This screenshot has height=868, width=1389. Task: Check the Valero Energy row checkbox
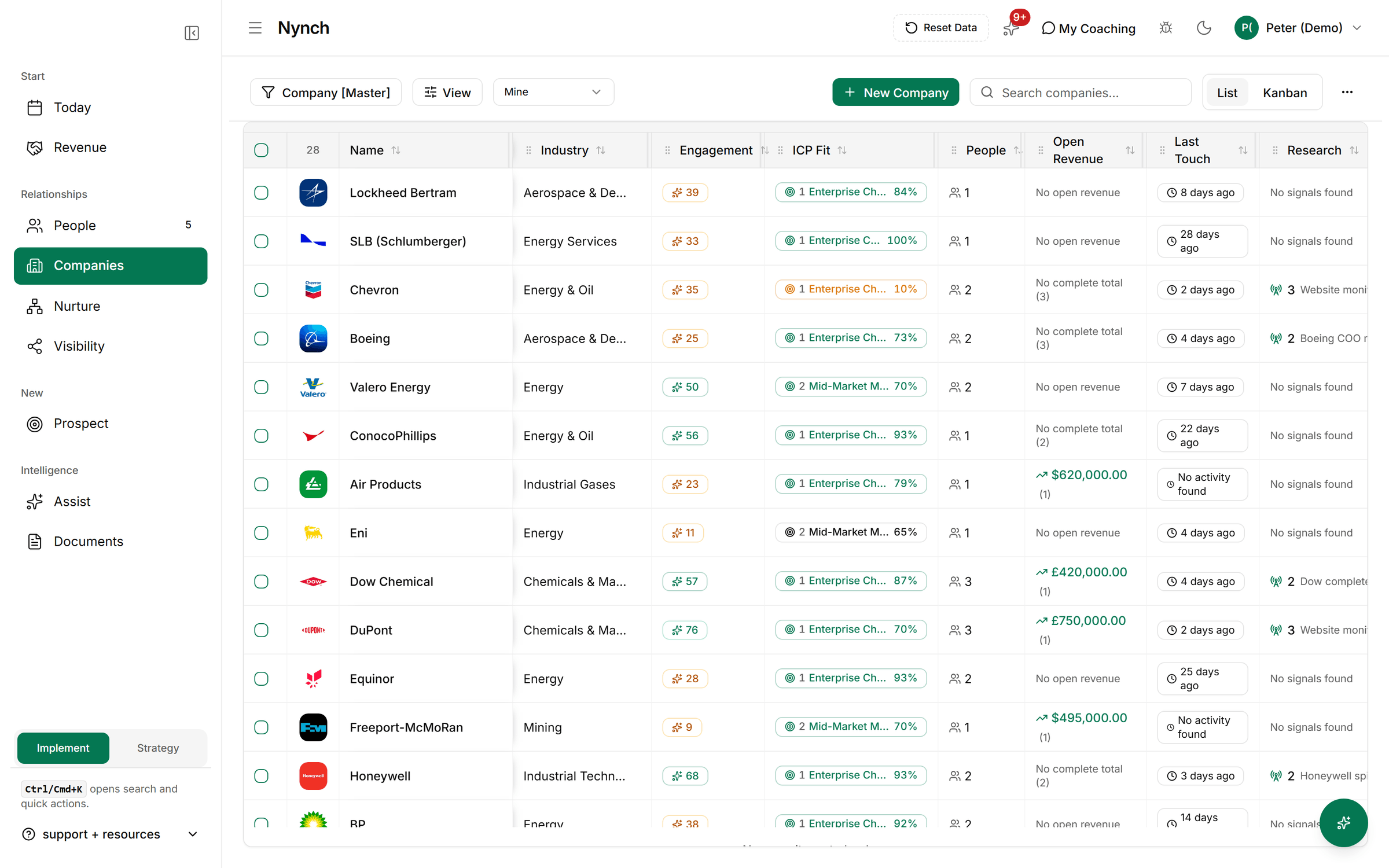coord(262,387)
